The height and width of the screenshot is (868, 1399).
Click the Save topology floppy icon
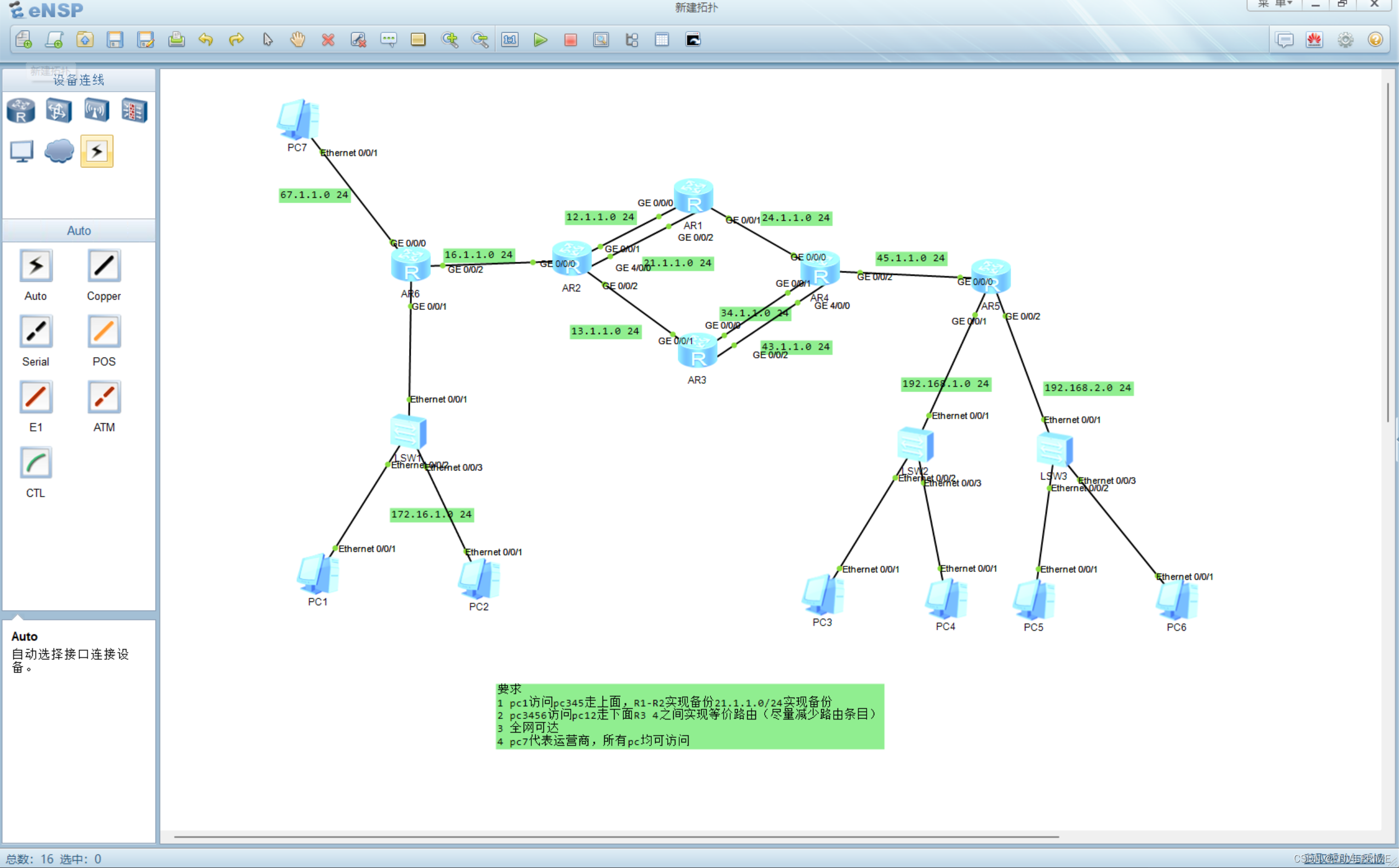116,39
